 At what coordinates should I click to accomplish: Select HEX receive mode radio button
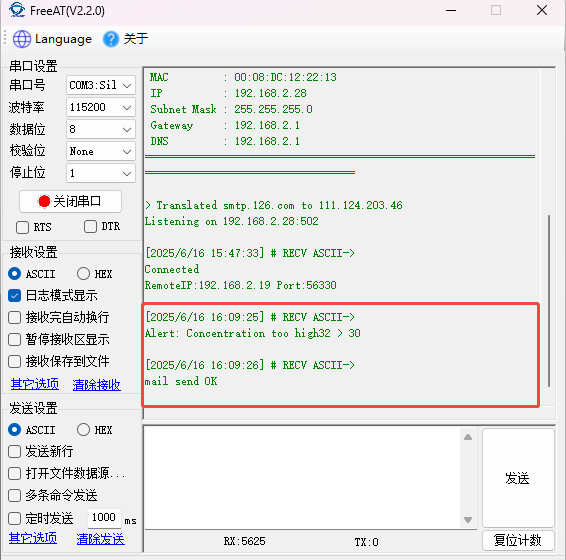pyautogui.click(x=83, y=274)
